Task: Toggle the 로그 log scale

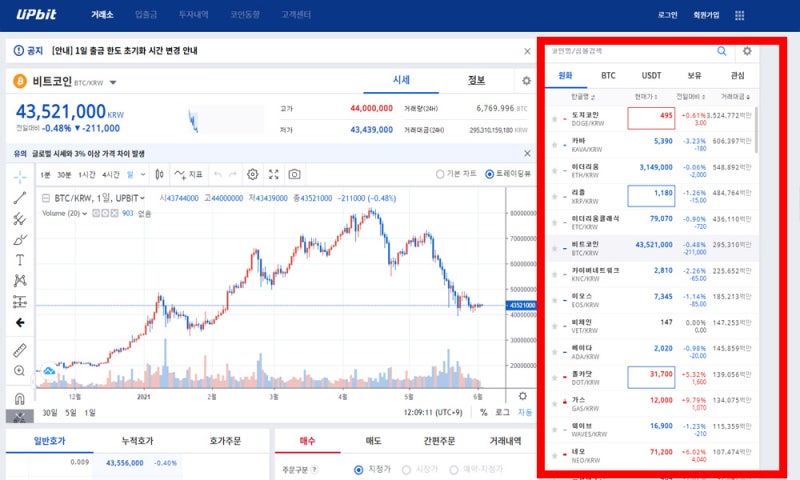Action: 503,413
